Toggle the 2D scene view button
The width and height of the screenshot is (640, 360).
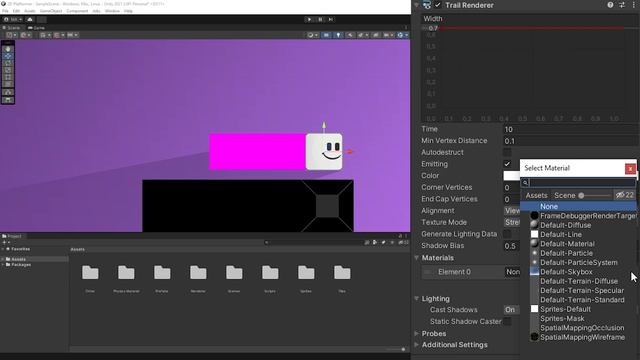coord(326,35)
